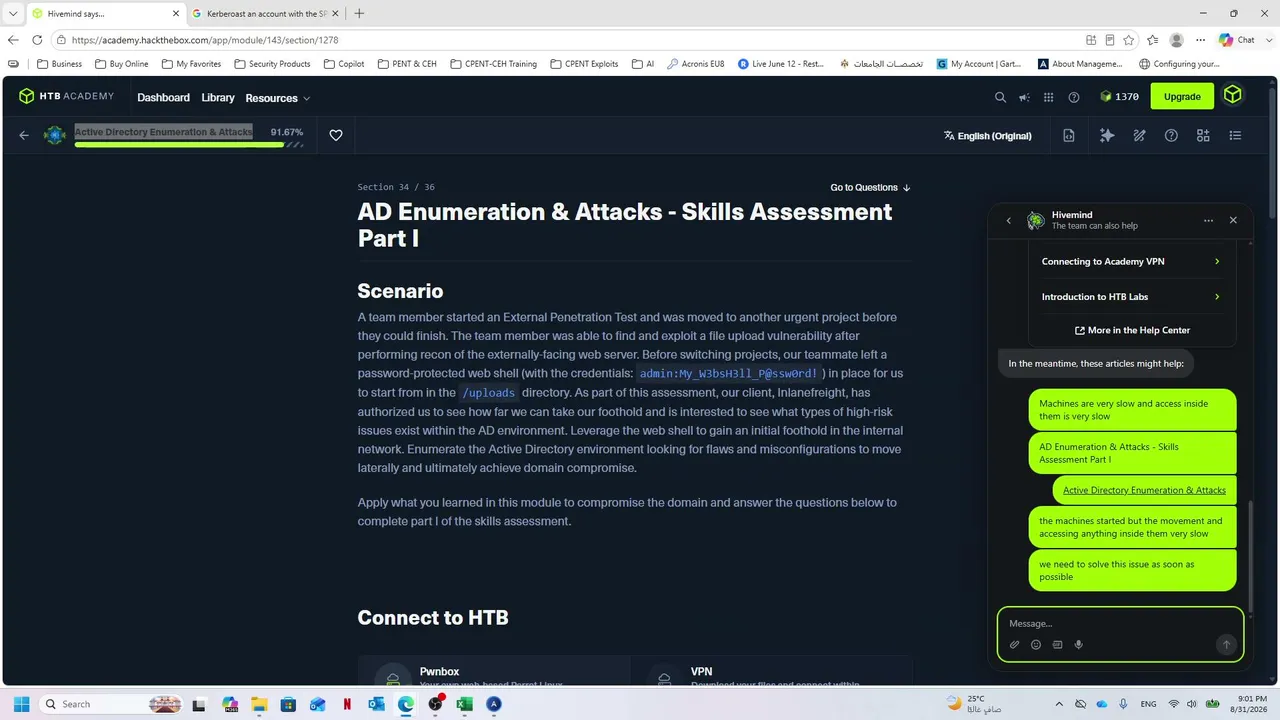The image size is (1280, 720).
Task: Open Netflix from the taskbar
Action: [x=347, y=704]
